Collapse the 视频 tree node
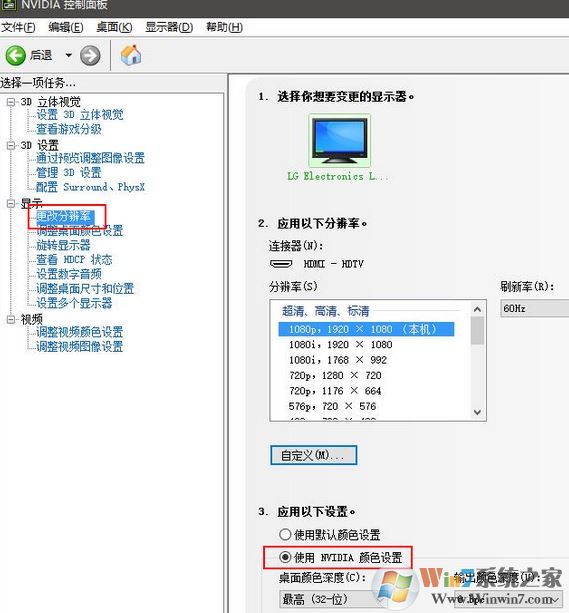 (x=11, y=319)
